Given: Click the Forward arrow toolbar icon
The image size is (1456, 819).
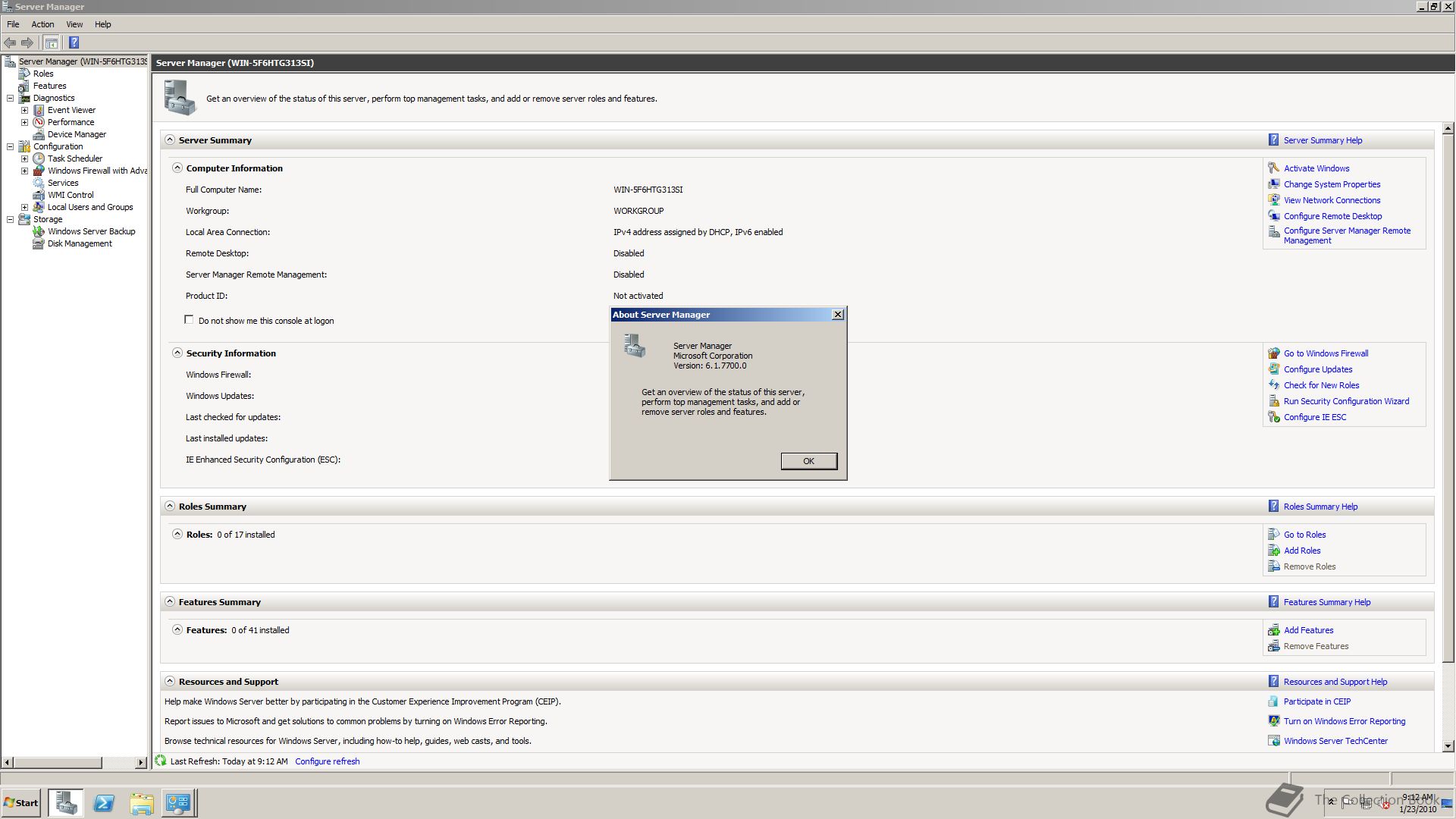Looking at the screenshot, I should [x=27, y=42].
